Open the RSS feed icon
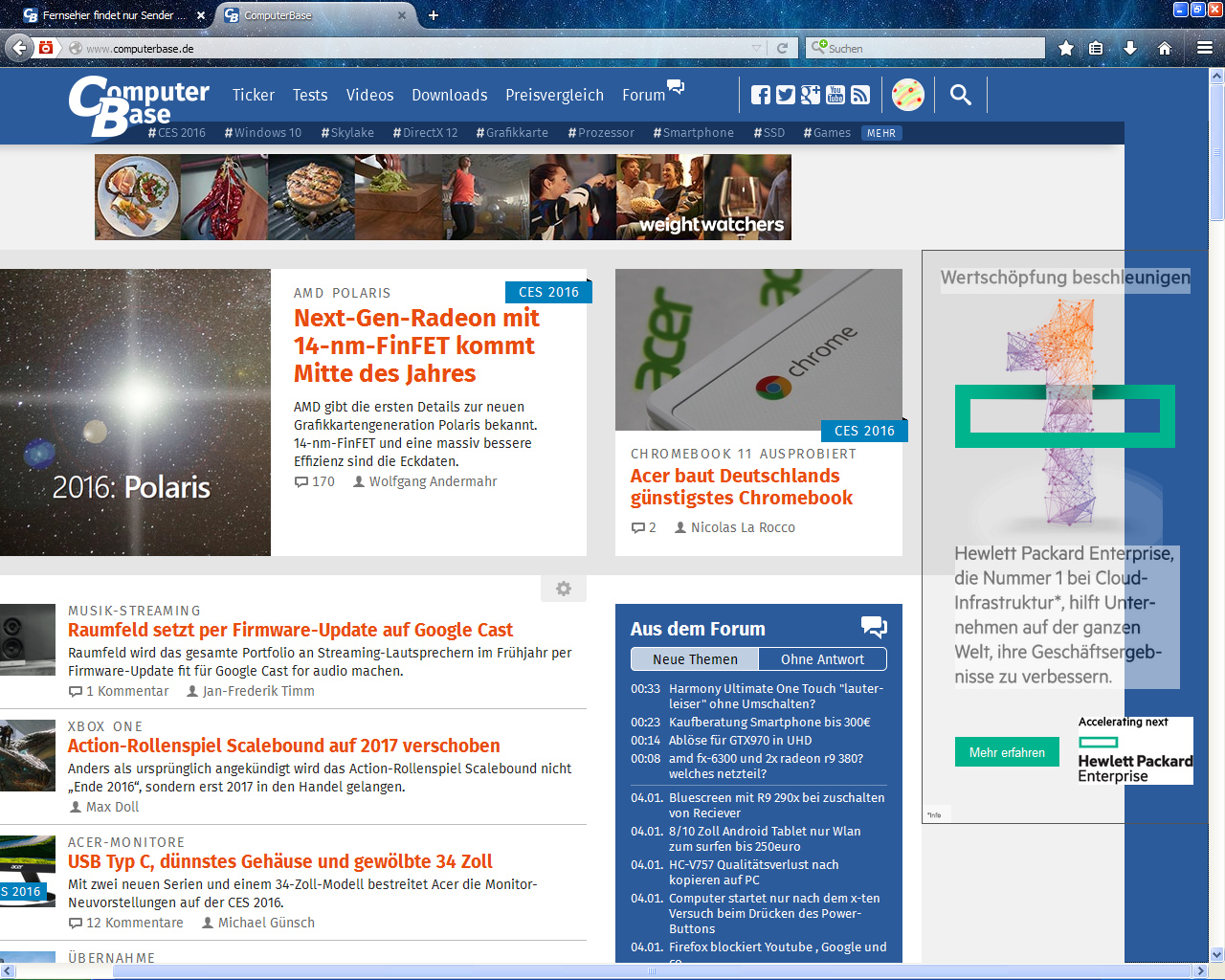 click(x=860, y=95)
